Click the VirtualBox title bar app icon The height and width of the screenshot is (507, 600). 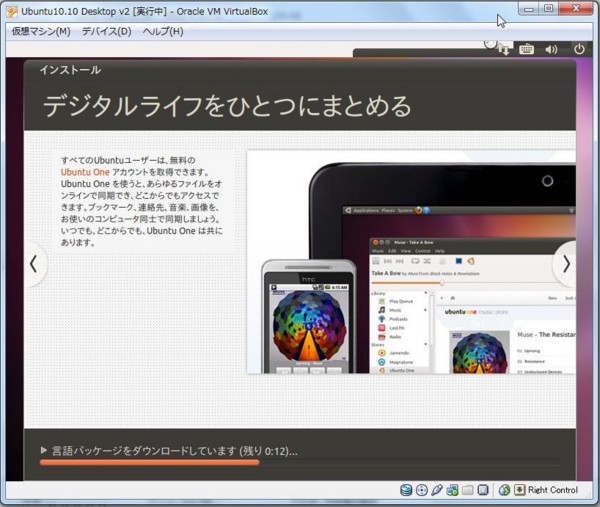tap(12, 12)
